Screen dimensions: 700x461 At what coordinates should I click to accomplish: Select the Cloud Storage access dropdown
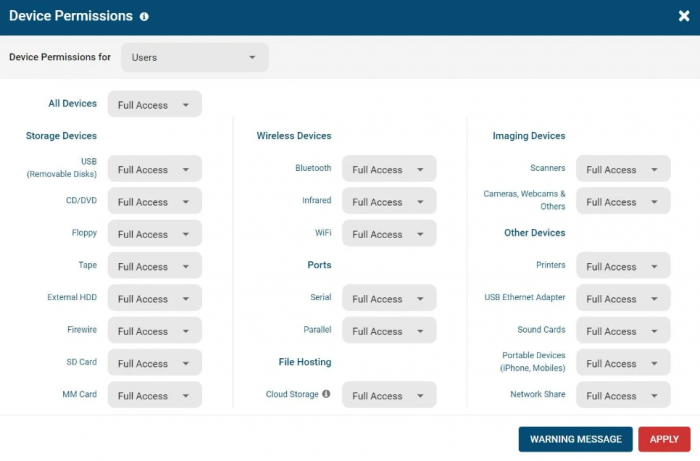389,395
